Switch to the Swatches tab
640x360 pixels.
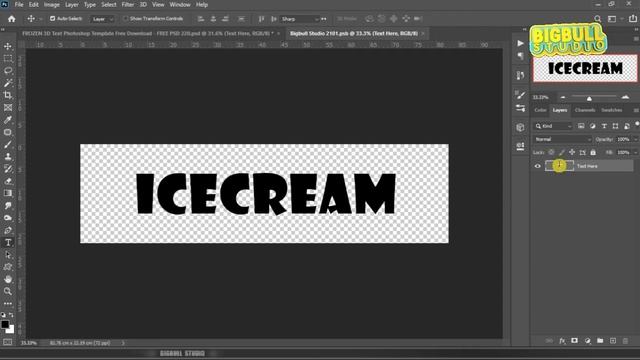(x=611, y=110)
